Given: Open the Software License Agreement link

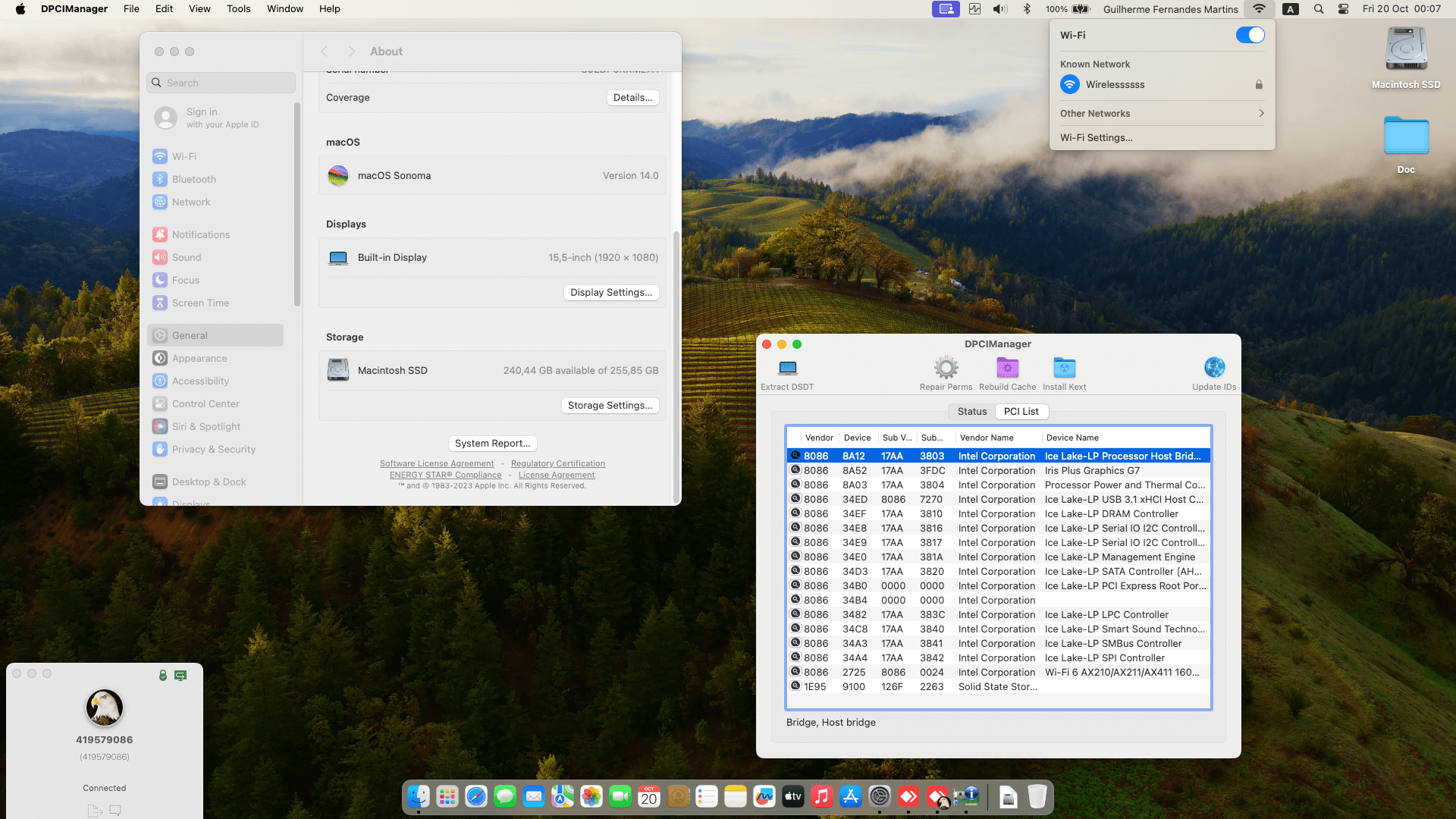Looking at the screenshot, I should (436, 463).
